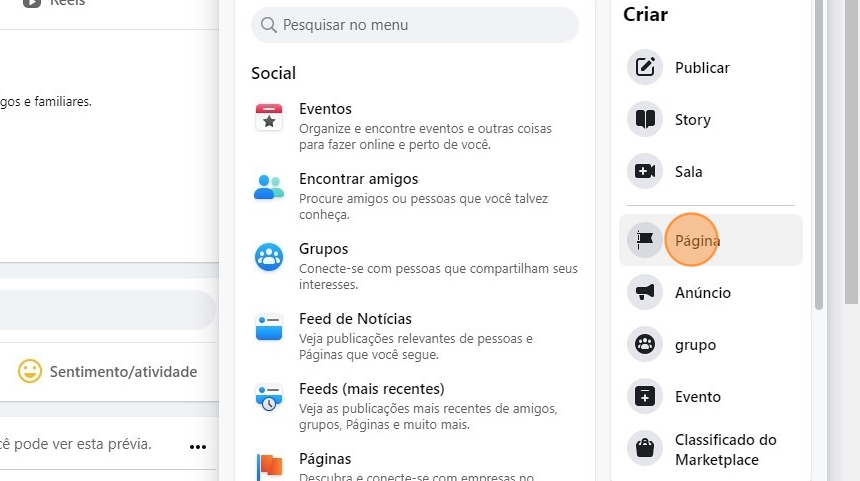860x481 pixels.
Task: Open the Anúncio megaphone icon
Action: tap(645, 293)
